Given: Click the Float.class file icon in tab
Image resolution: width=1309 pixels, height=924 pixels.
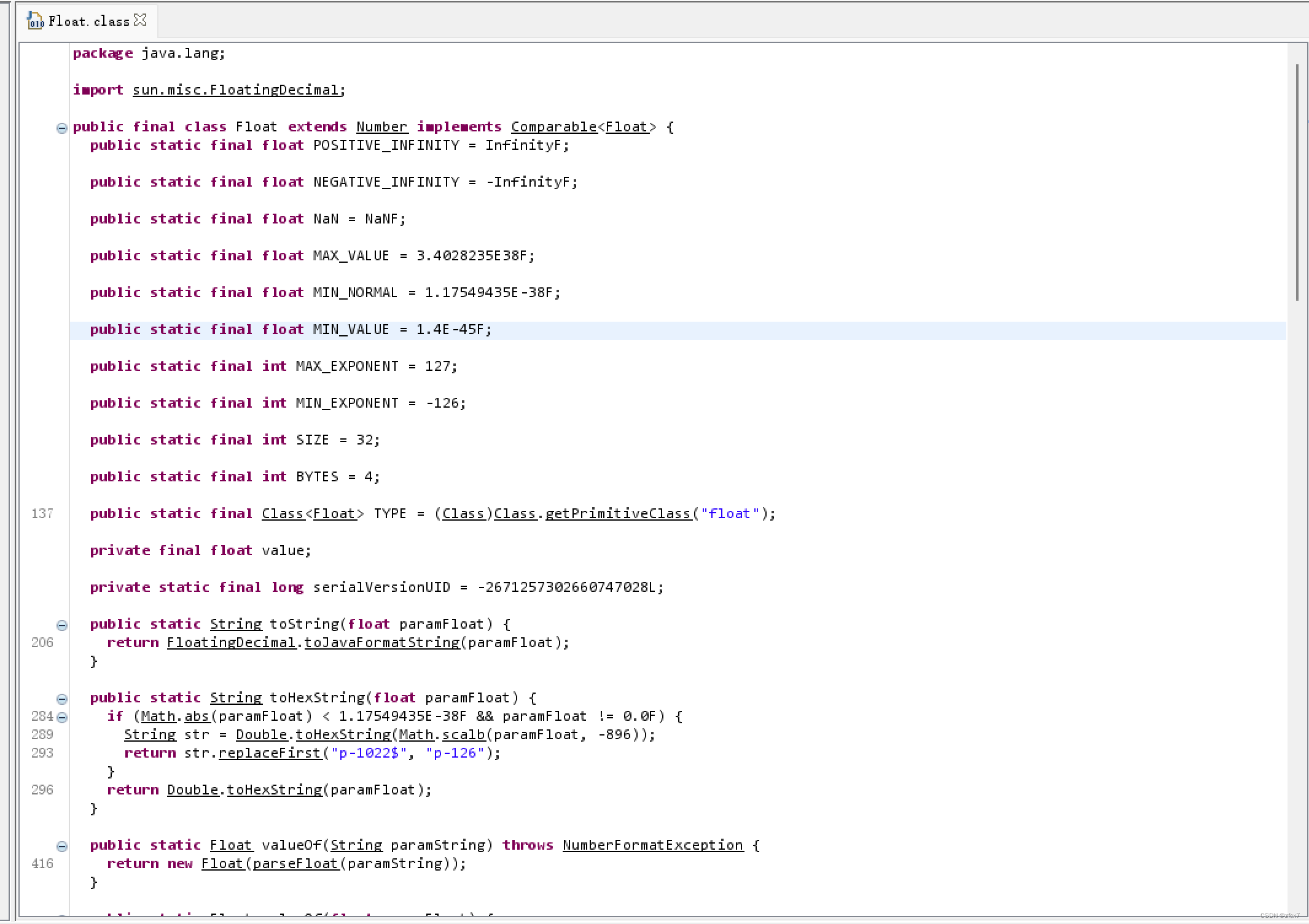Looking at the screenshot, I should point(35,21).
